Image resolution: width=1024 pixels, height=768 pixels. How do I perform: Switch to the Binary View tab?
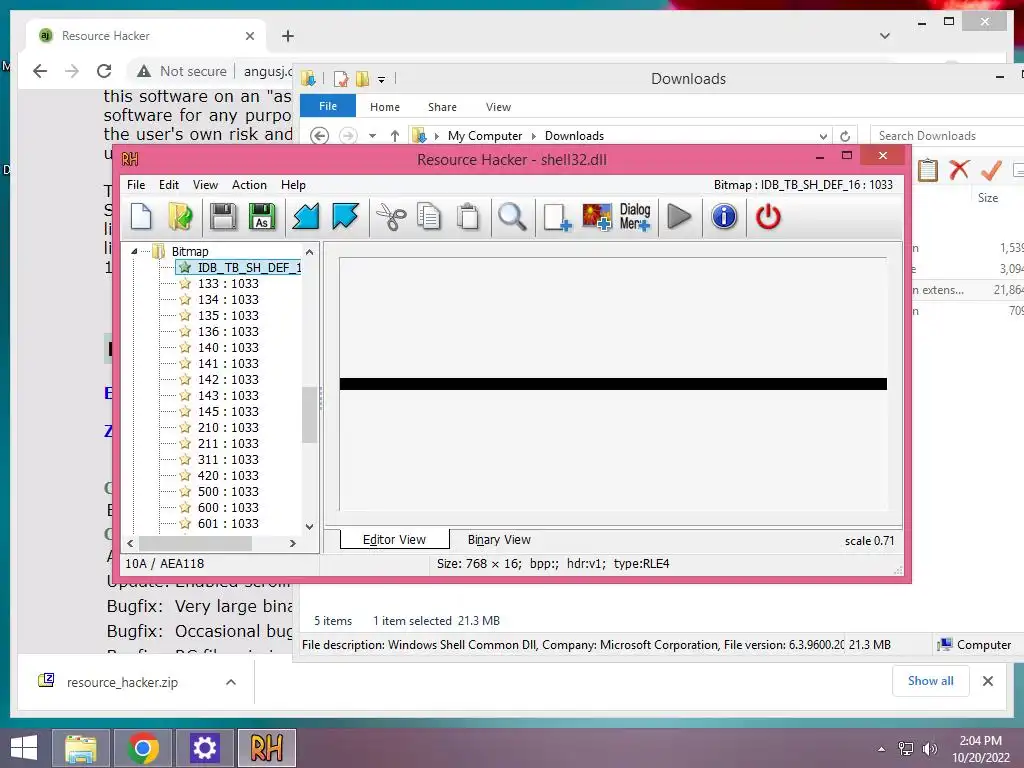point(499,539)
